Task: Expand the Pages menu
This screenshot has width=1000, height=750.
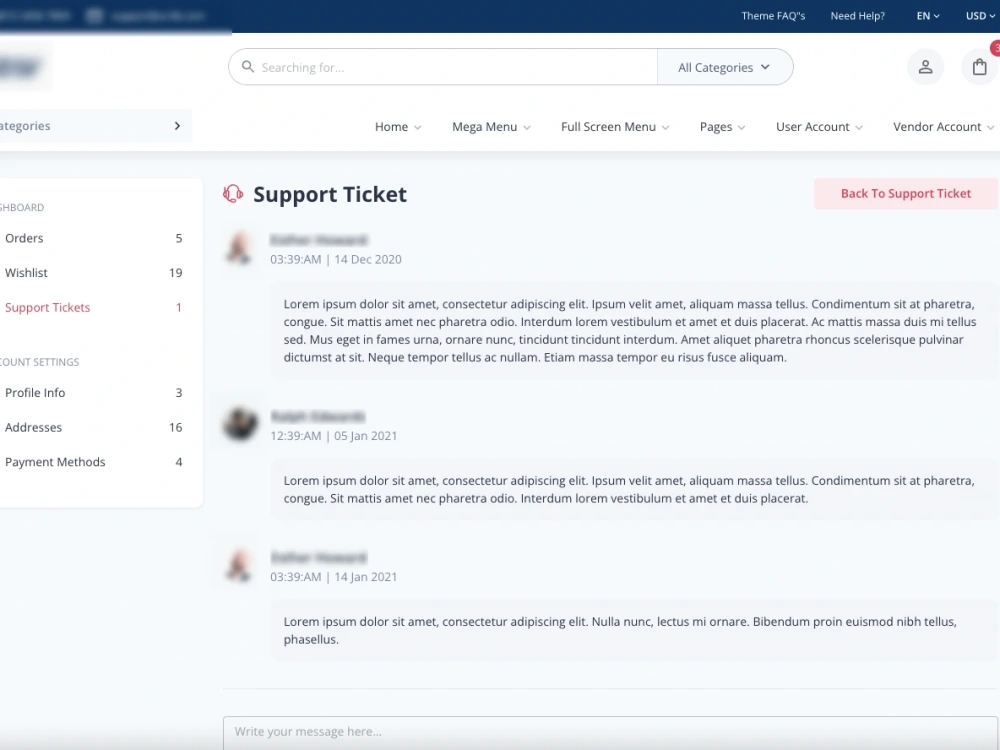Action: point(722,127)
